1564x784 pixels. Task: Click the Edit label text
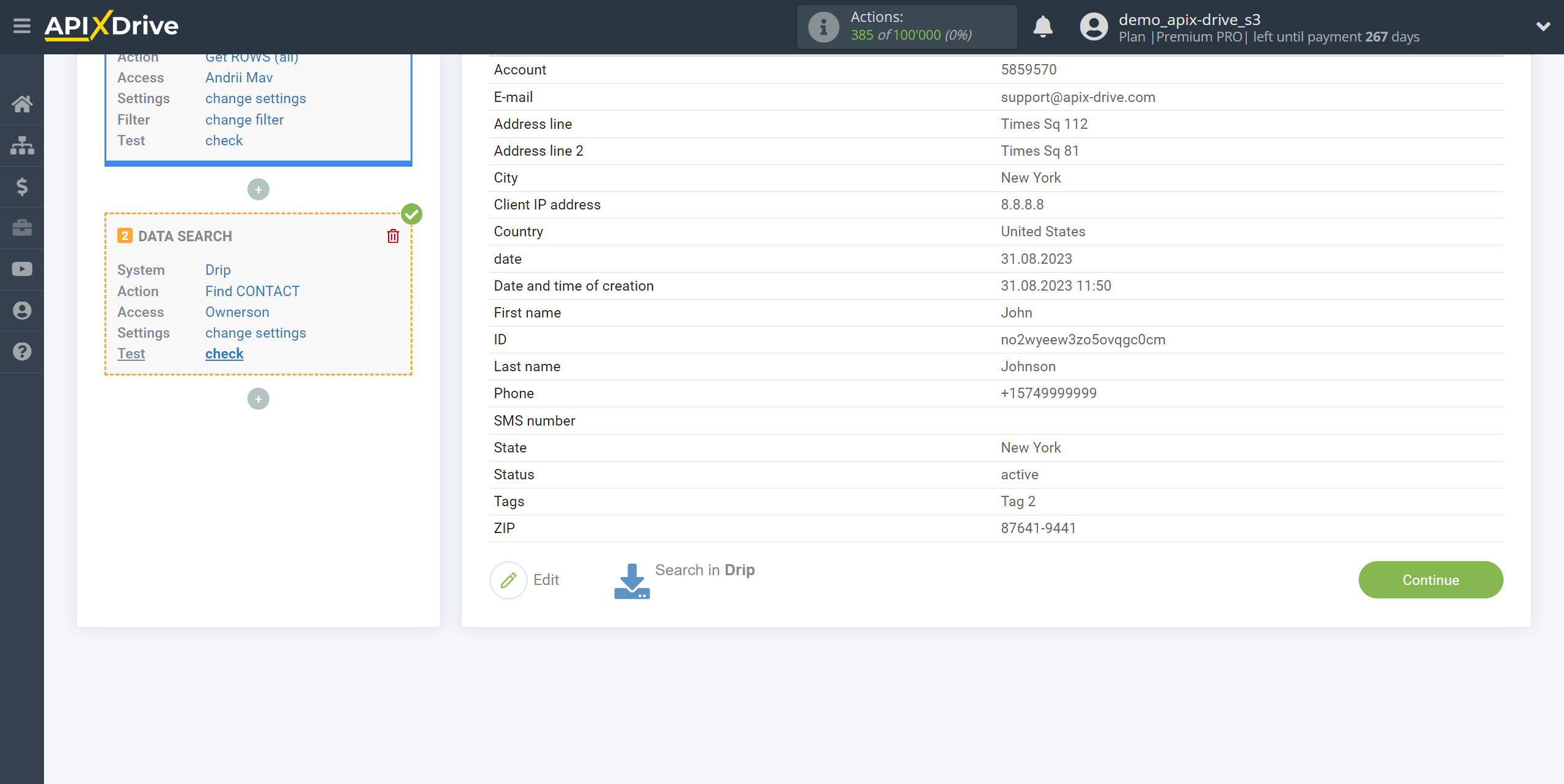pos(546,580)
